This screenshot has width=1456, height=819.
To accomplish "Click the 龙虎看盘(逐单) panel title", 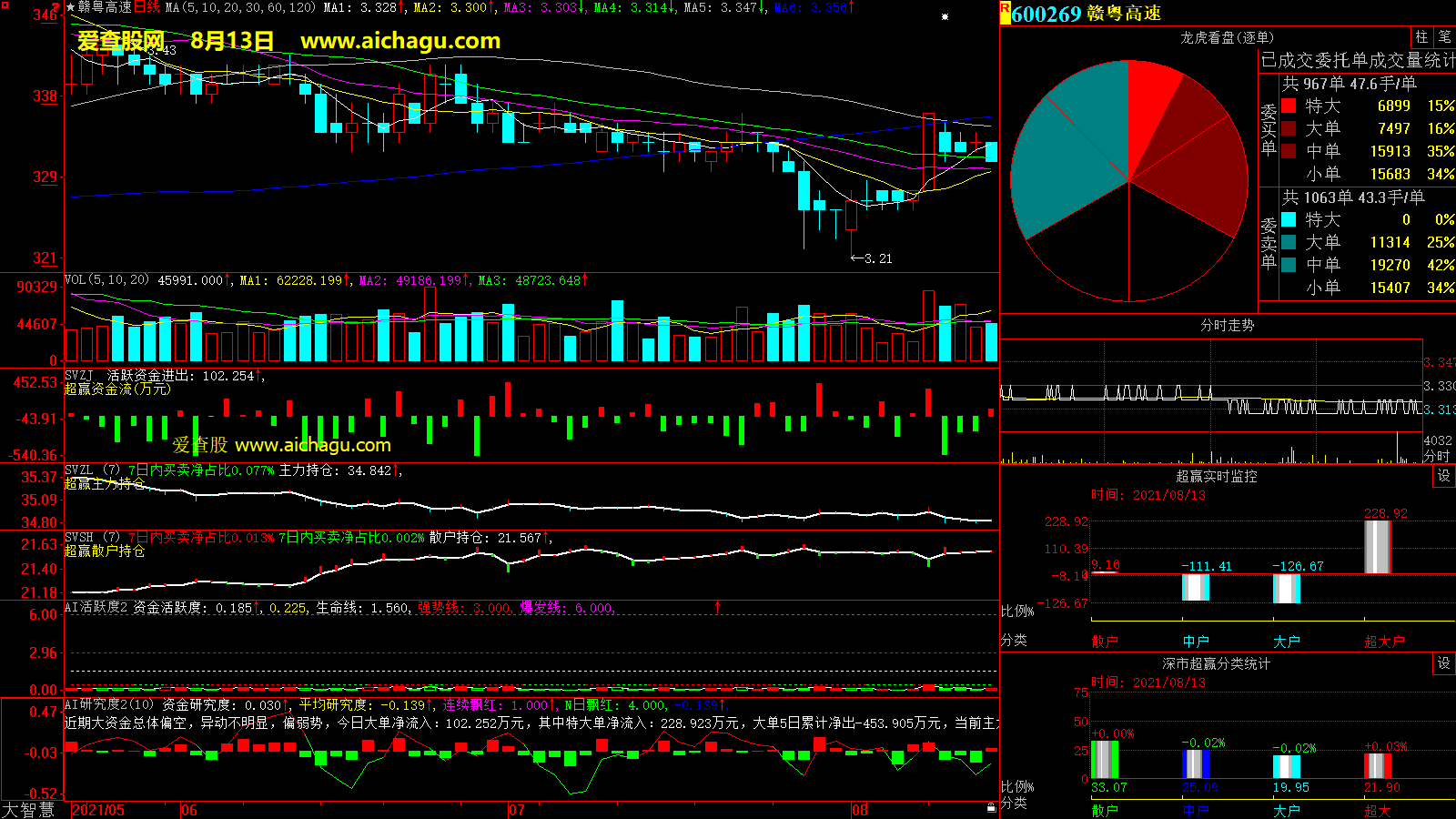I will (1227, 37).
